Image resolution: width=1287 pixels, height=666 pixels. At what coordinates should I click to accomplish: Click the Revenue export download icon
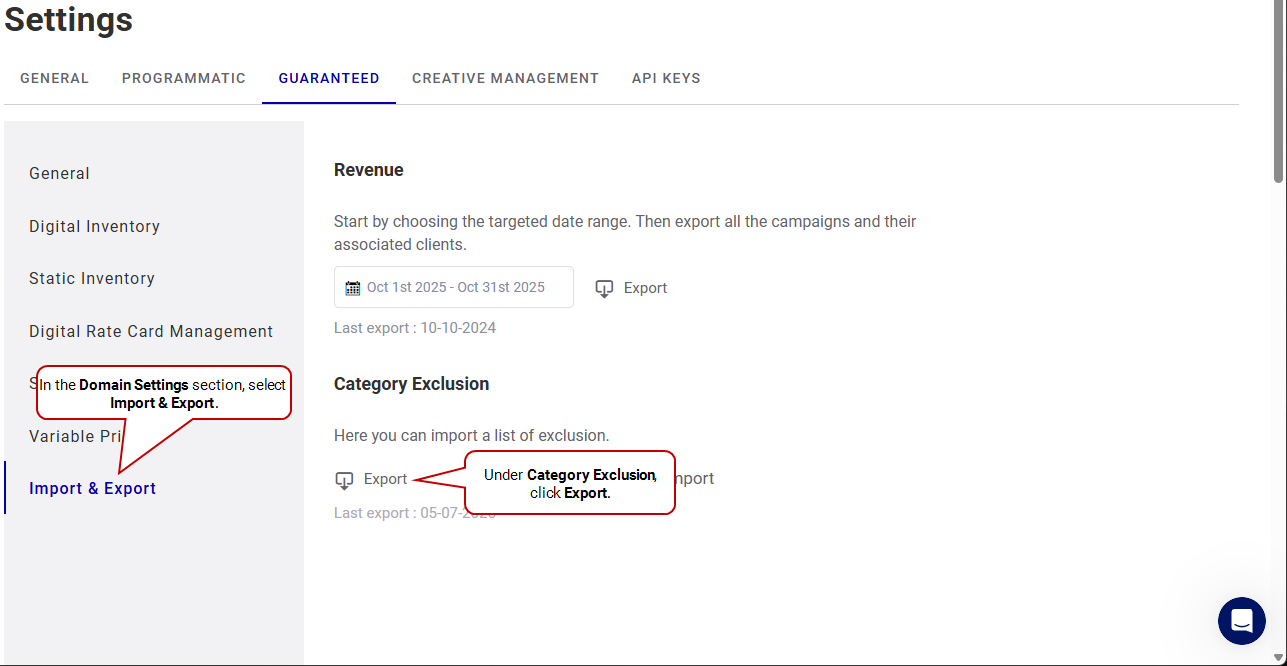[604, 289]
